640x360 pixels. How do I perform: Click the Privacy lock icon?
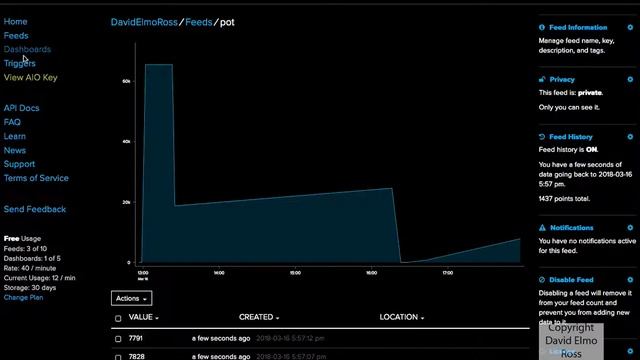(x=542, y=80)
